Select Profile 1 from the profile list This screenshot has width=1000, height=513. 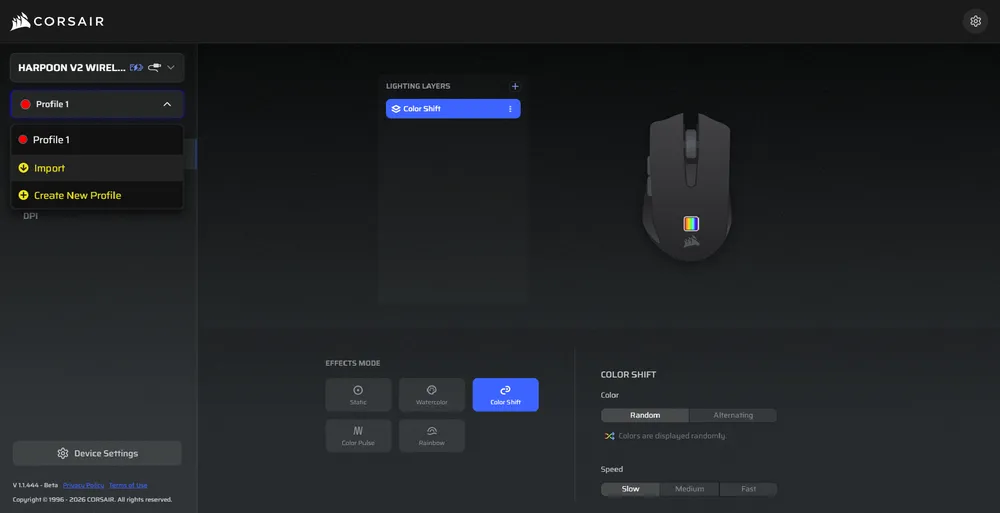point(97,140)
